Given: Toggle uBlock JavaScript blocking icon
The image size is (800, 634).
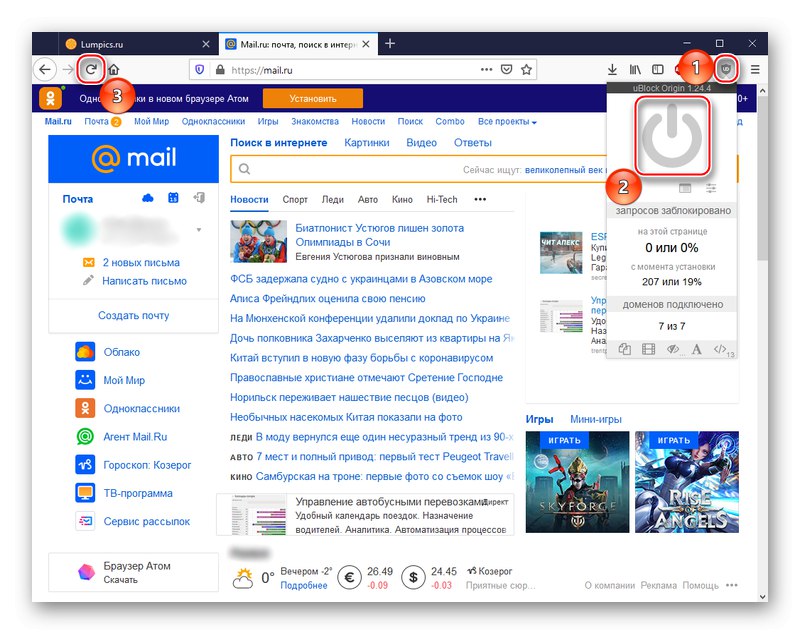Looking at the screenshot, I should tap(720, 349).
